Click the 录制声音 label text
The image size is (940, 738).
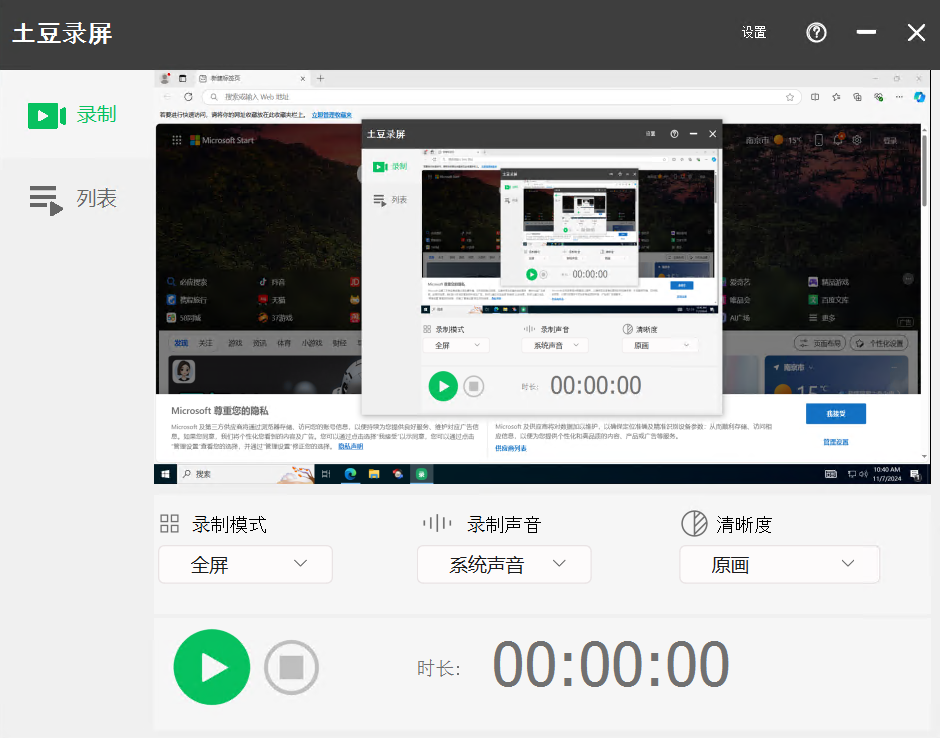pyautogui.click(x=504, y=525)
